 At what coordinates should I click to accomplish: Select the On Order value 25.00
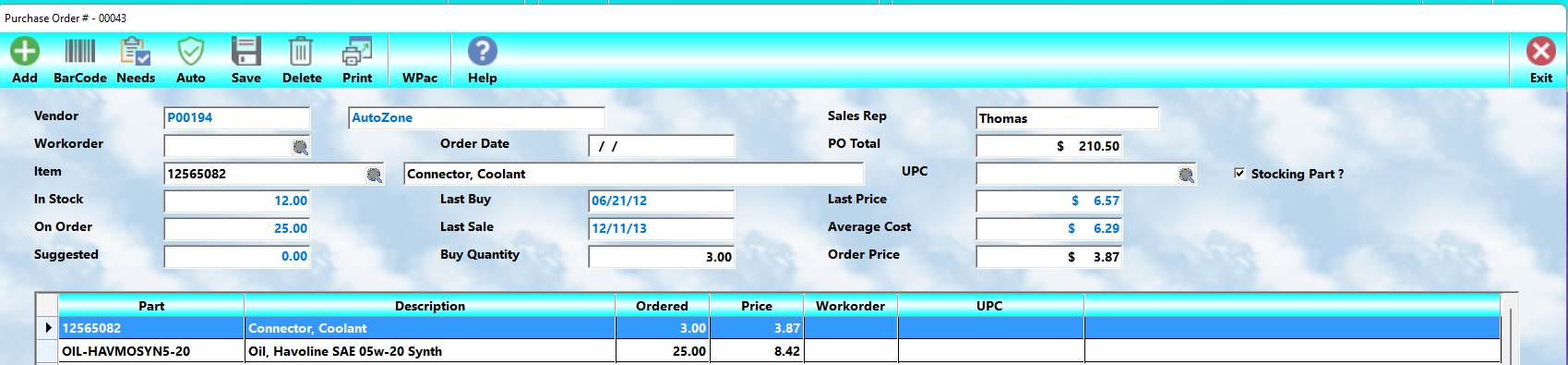(237, 229)
